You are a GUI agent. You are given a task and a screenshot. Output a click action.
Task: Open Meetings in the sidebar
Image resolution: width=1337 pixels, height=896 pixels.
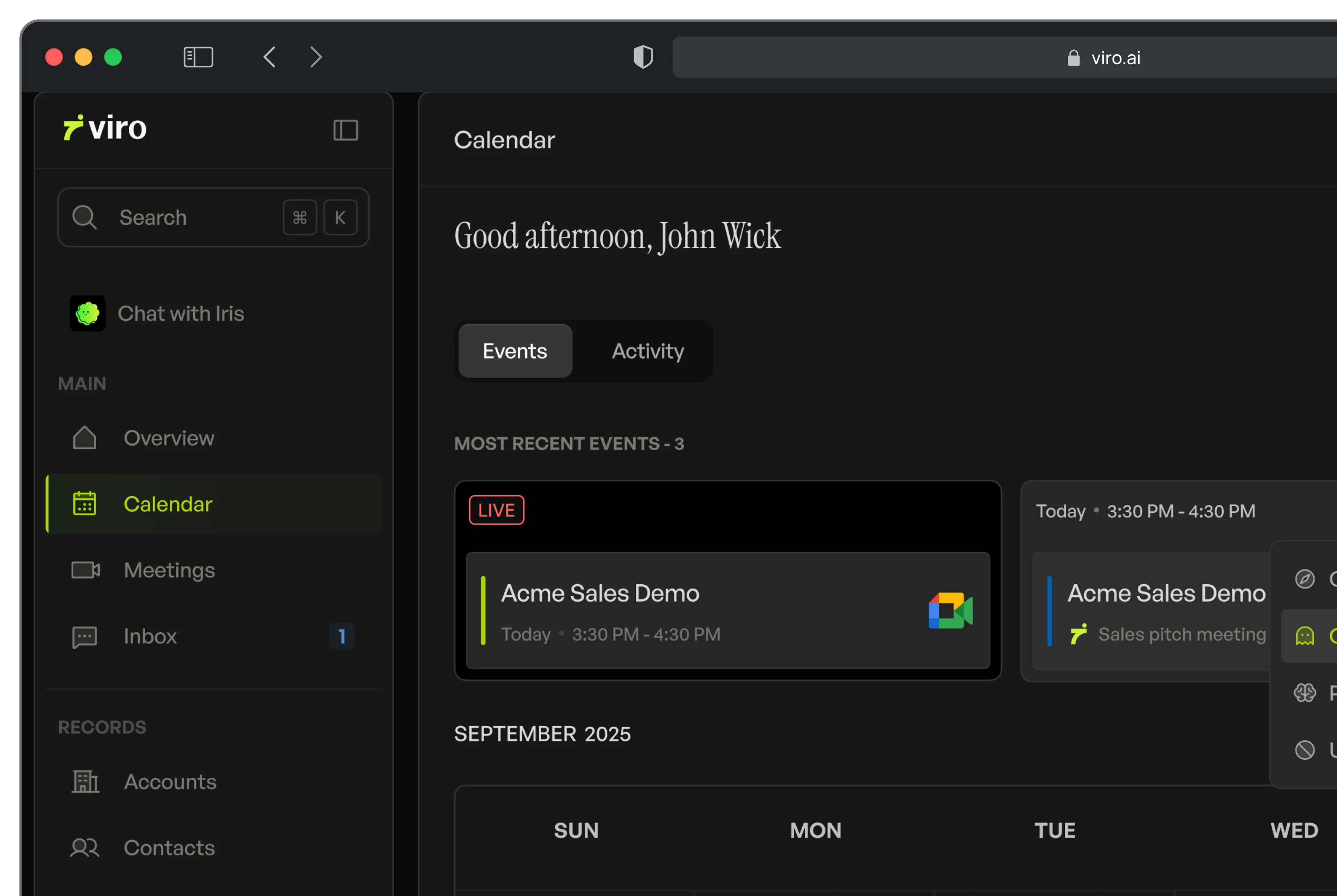pos(214,570)
